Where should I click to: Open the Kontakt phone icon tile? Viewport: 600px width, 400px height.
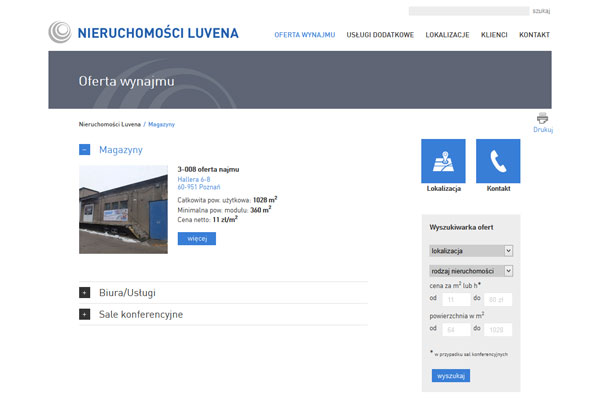pyautogui.click(x=498, y=161)
